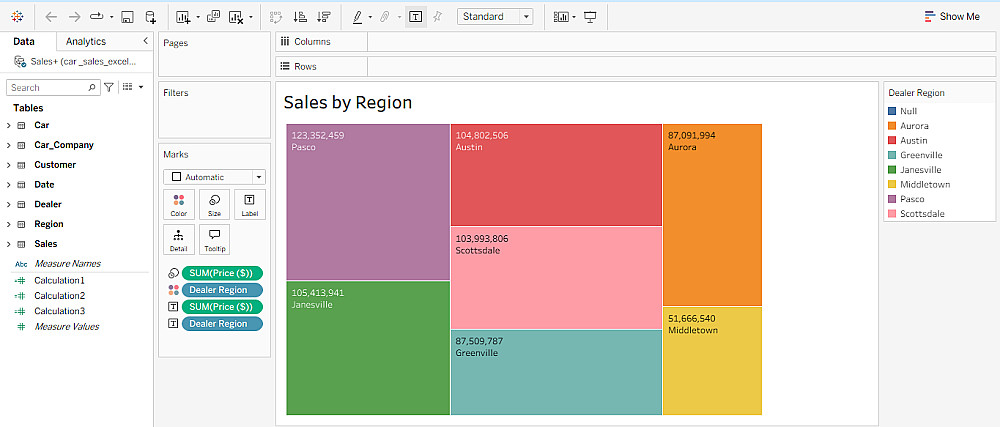
Task: Click the Sort Ascending toolbar icon
Action: (x=300, y=17)
